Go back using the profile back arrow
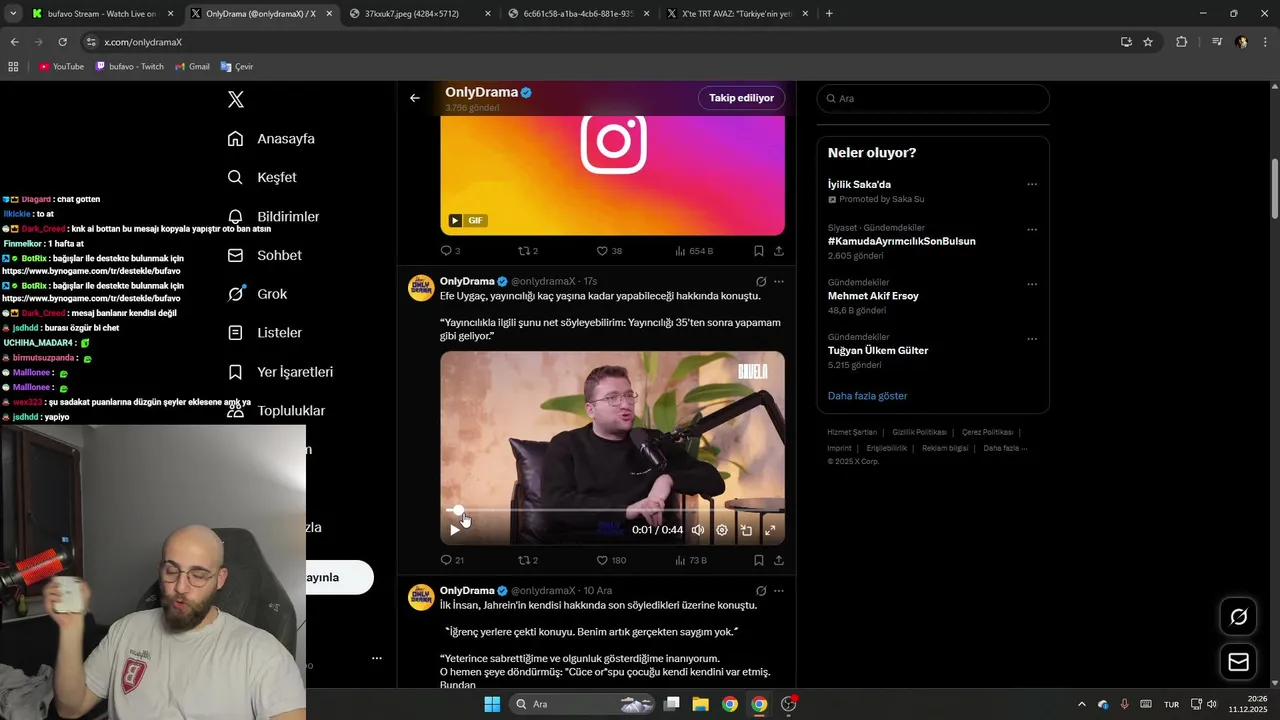This screenshot has width=1280, height=720. 415,98
